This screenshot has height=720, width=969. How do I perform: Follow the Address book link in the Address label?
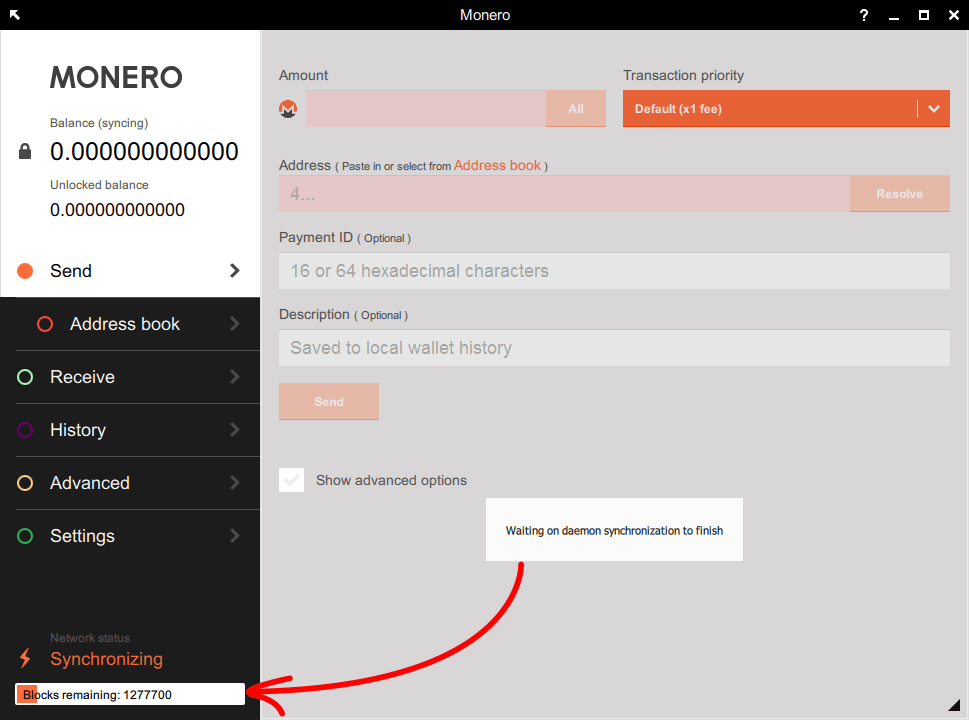pos(497,165)
